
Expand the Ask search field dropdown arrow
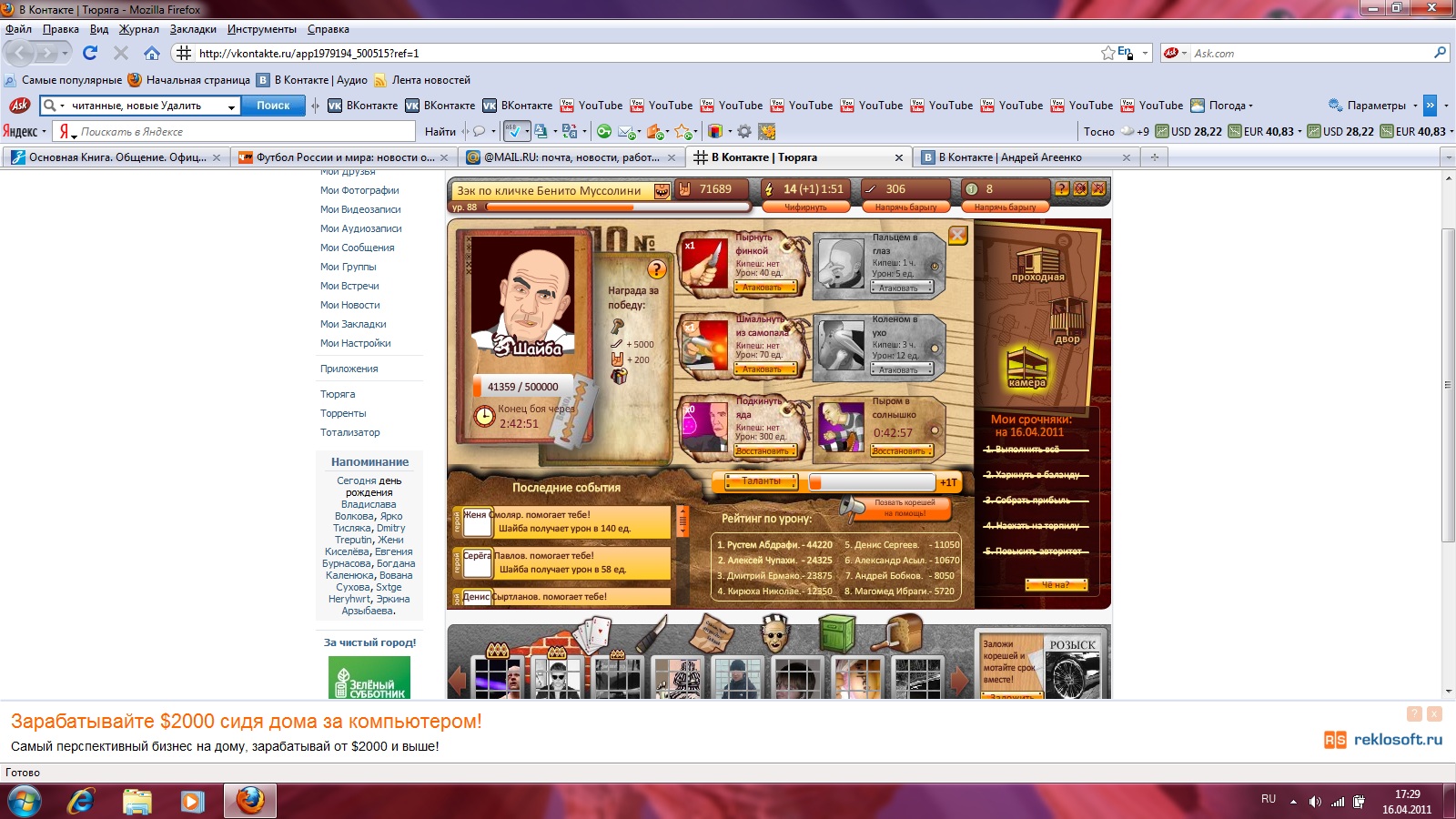pos(231,106)
